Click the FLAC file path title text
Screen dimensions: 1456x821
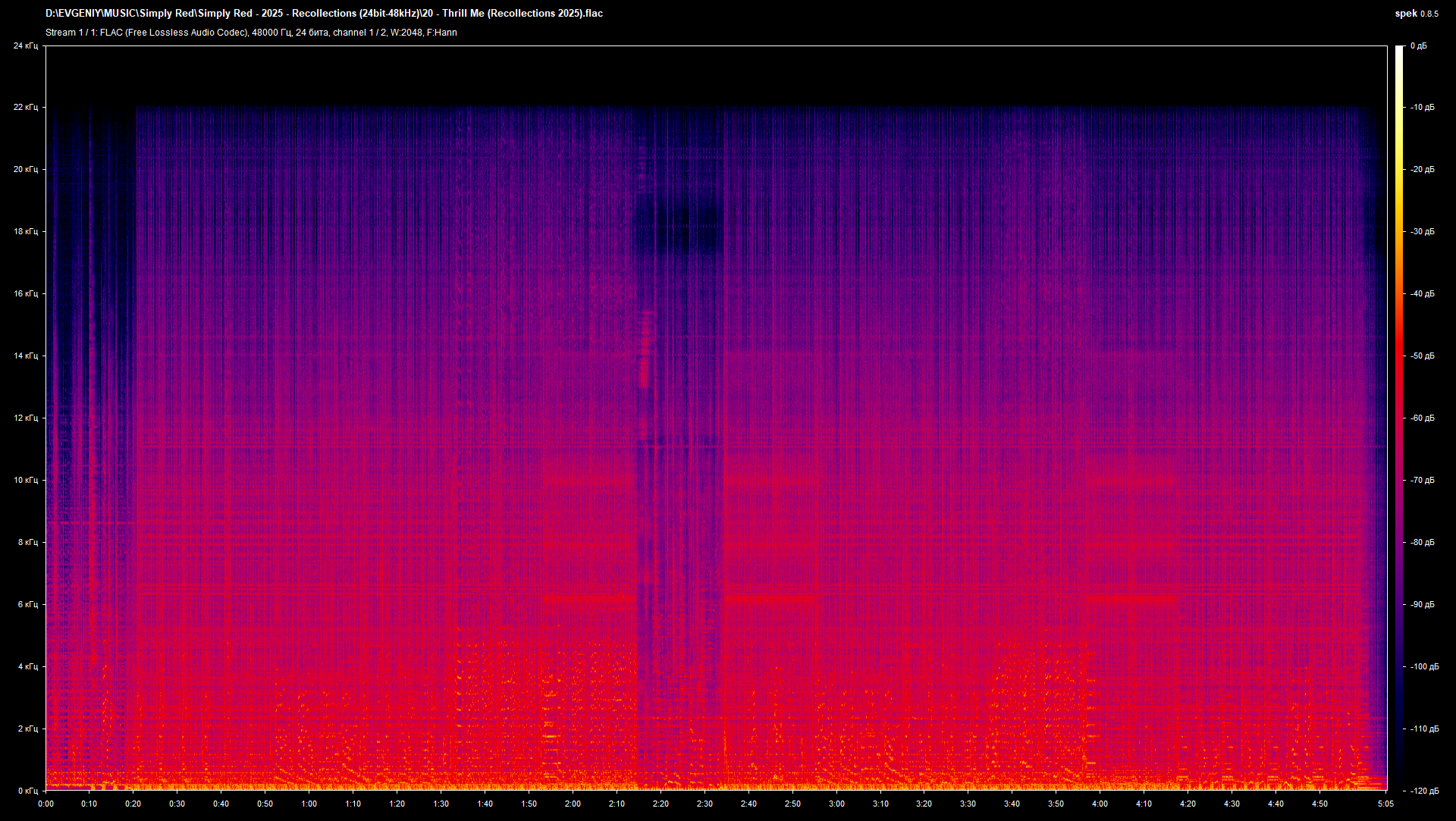324,13
